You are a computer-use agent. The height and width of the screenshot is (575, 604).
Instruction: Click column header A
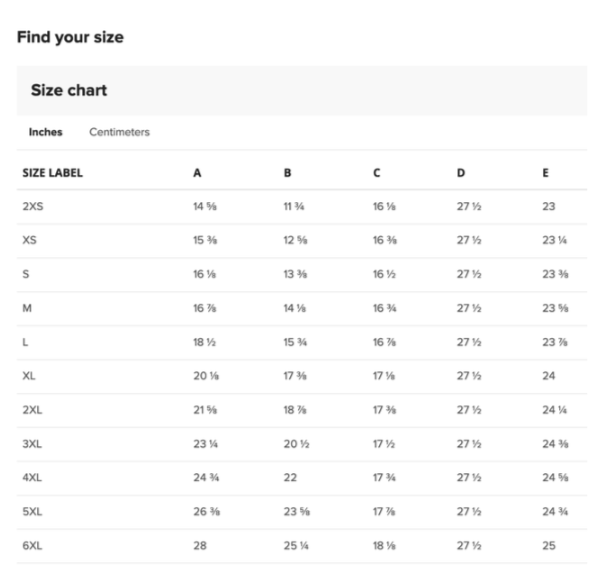point(197,173)
